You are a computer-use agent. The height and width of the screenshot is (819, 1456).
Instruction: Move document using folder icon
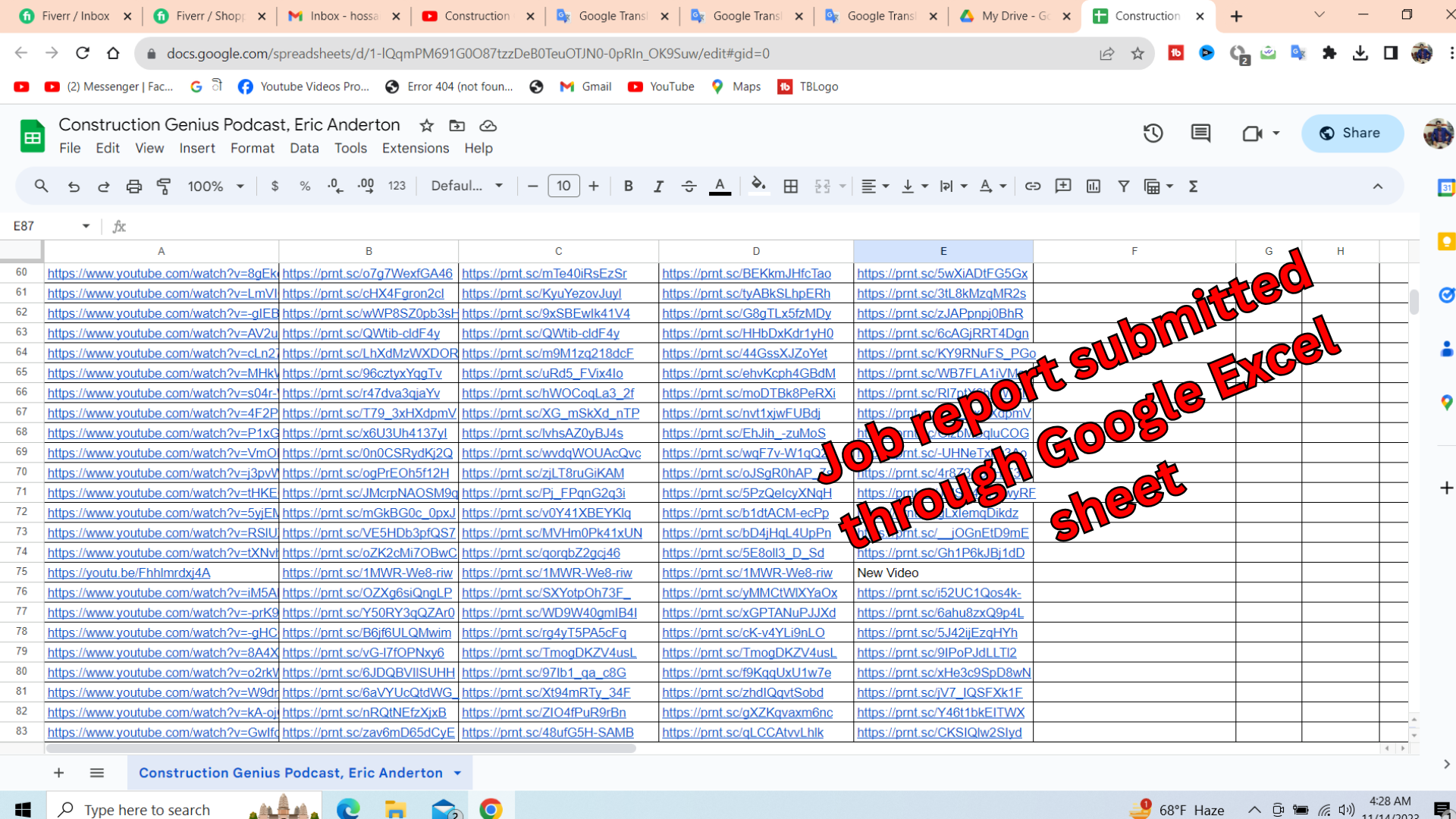(x=457, y=126)
